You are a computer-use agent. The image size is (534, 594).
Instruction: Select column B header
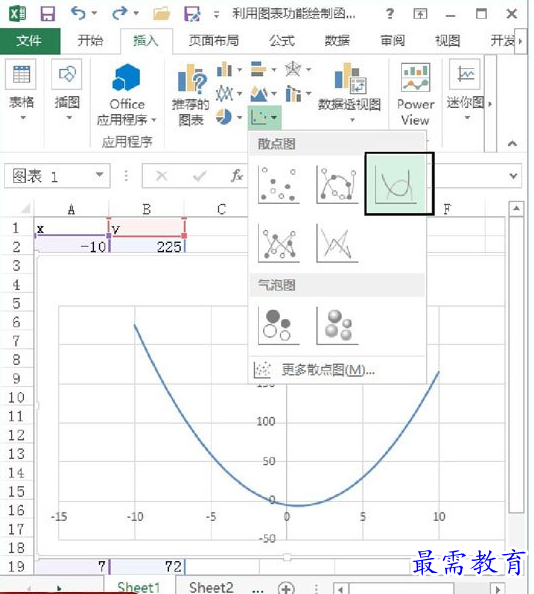point(147,209)
